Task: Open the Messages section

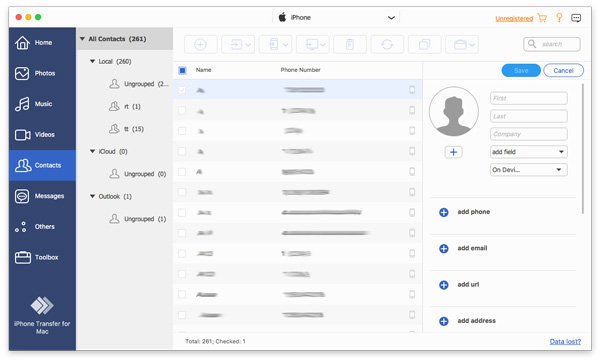Action: (x=42, y=196)
